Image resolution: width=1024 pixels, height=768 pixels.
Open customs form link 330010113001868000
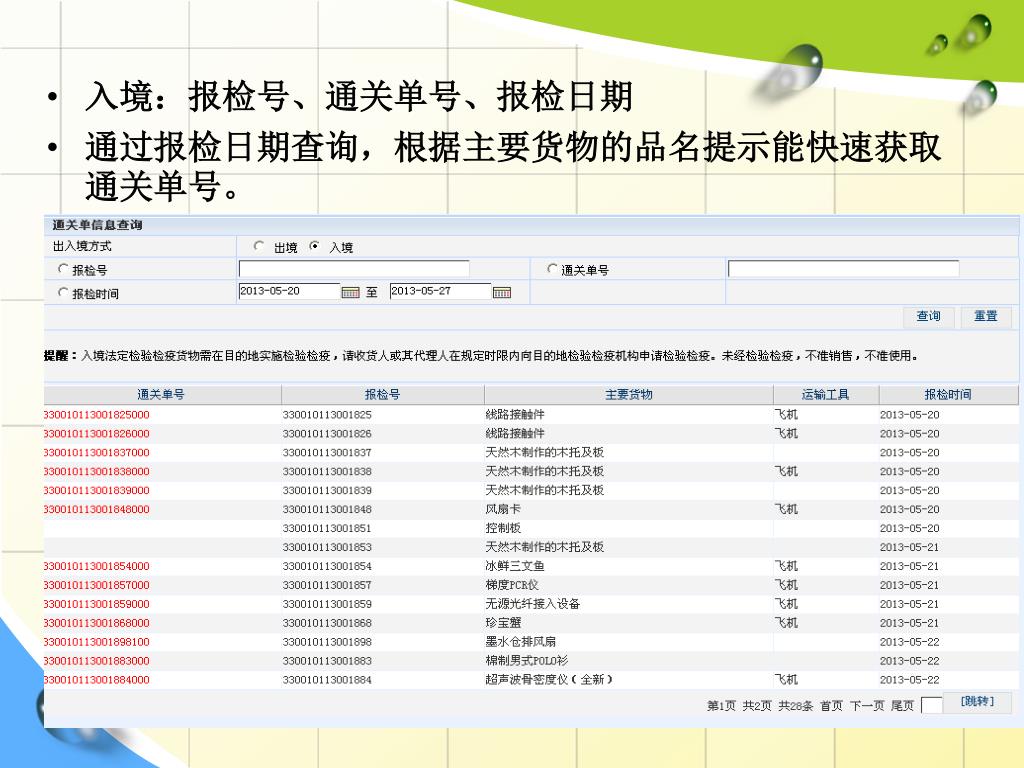[97, 623]
